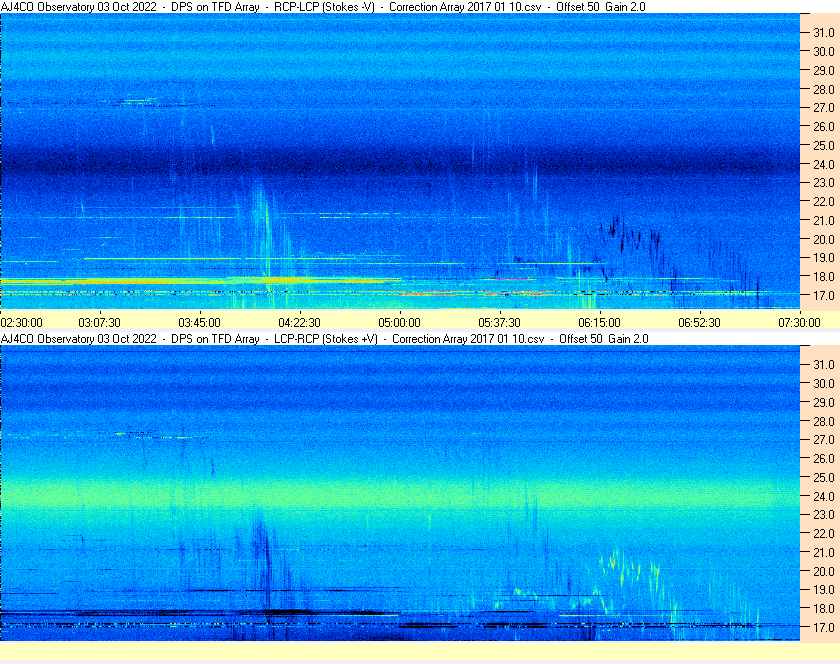Select the 06:15:00 time axis label

pyautogui.click(x=599, y=323)
